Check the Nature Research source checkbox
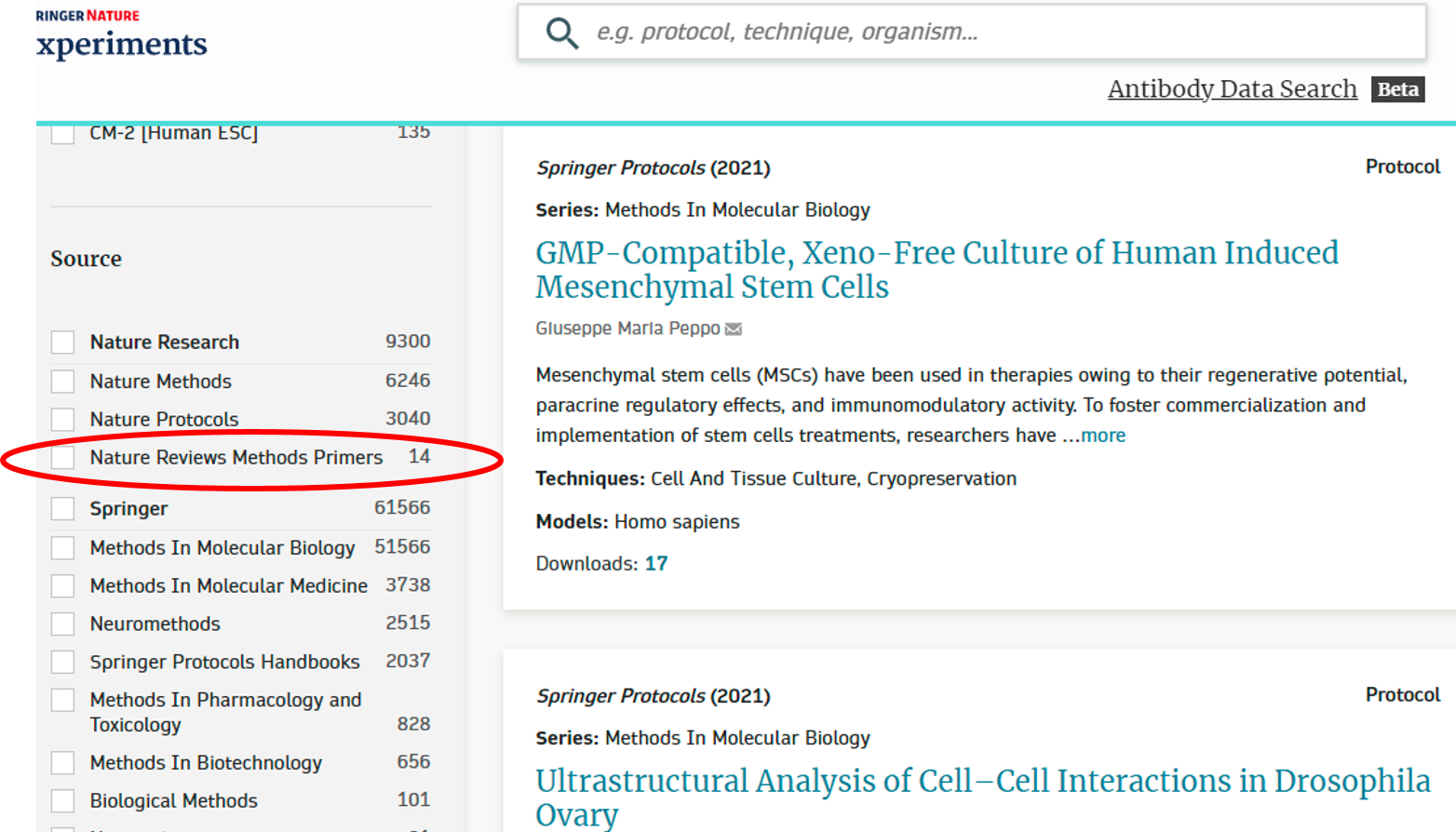Screen dimensions: 1456x832 tap(63, 342)
